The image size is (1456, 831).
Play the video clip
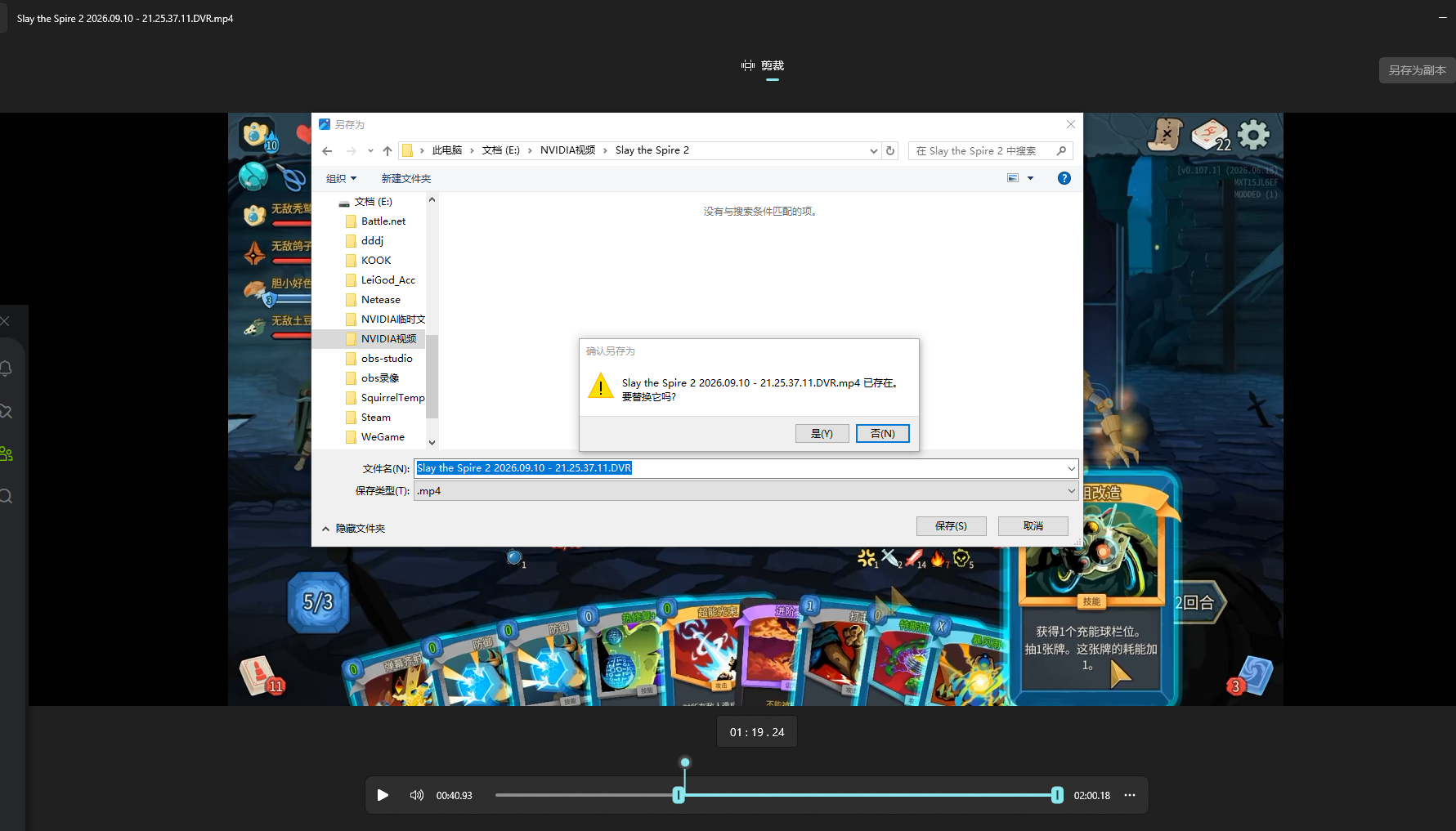coord(383,795)
